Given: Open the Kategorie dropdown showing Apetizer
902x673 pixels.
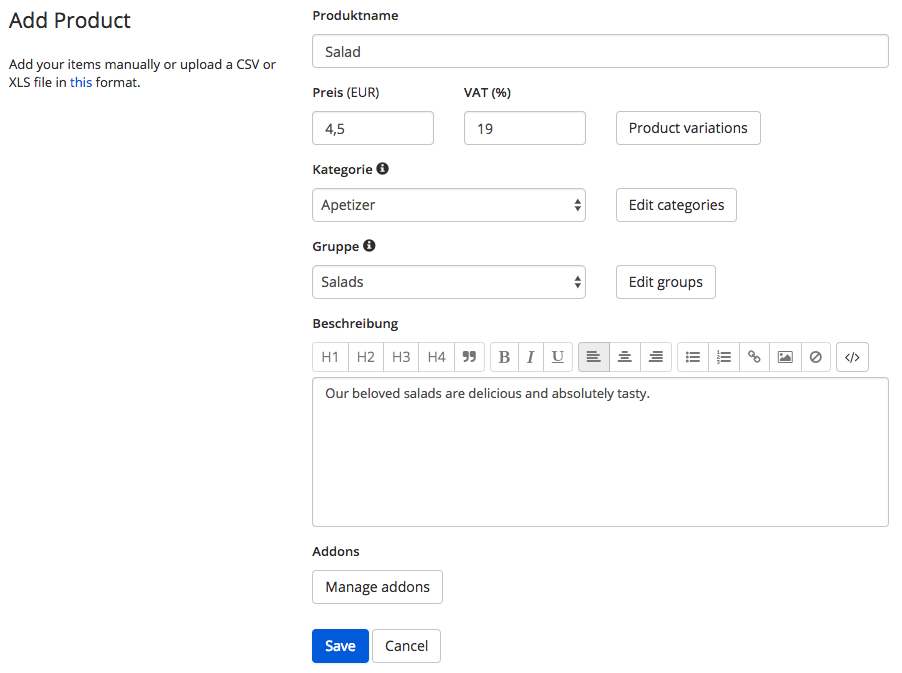Looking at the screenshot, I should pos(449,205).
